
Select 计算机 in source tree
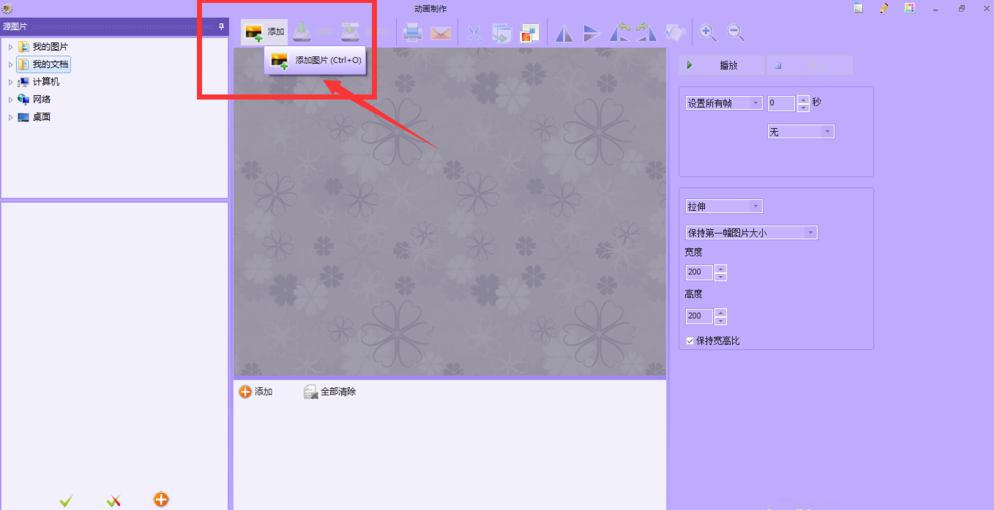tap(39, 82)
